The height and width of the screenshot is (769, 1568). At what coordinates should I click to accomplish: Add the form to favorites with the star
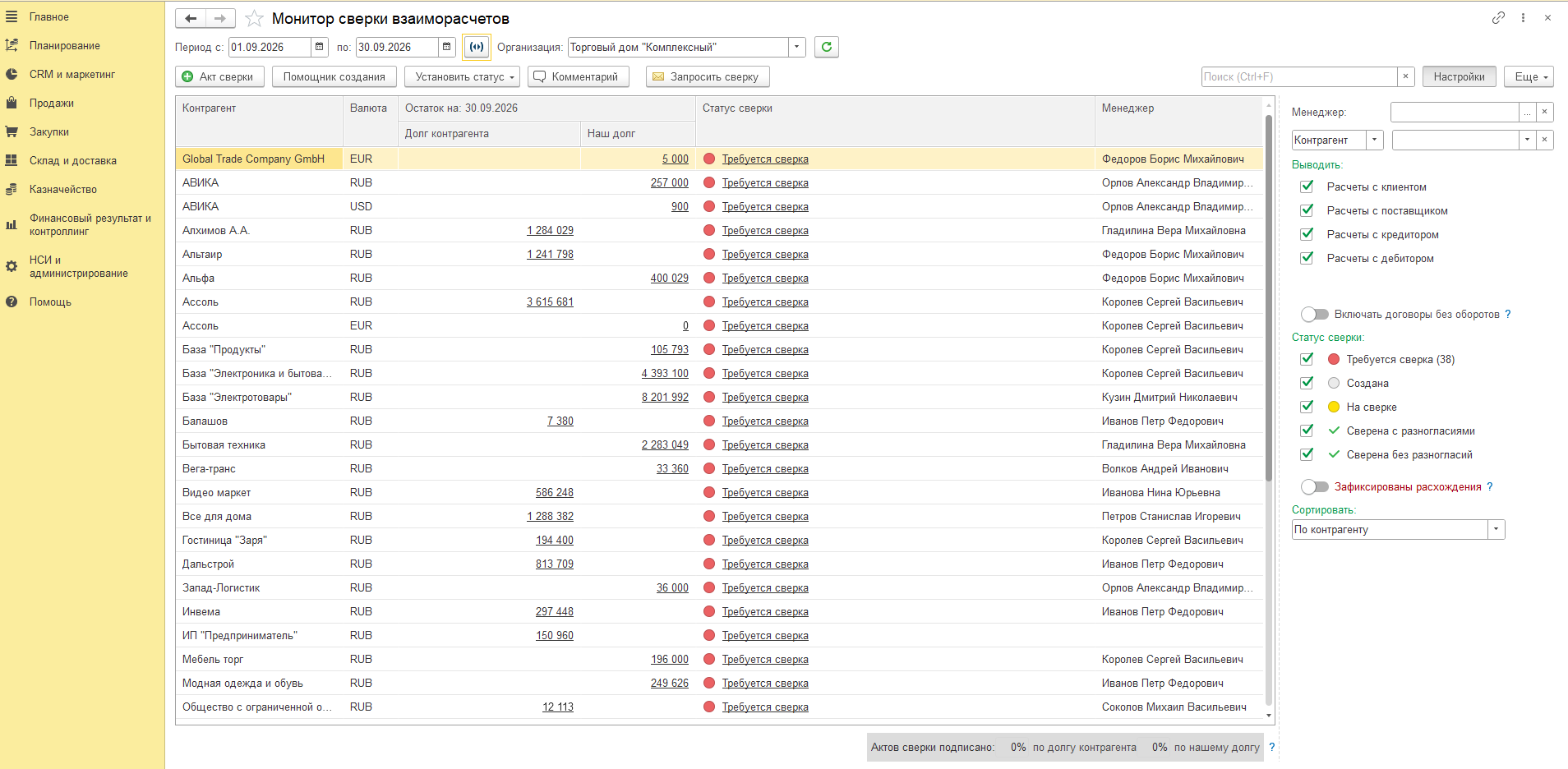pos(254,18)
